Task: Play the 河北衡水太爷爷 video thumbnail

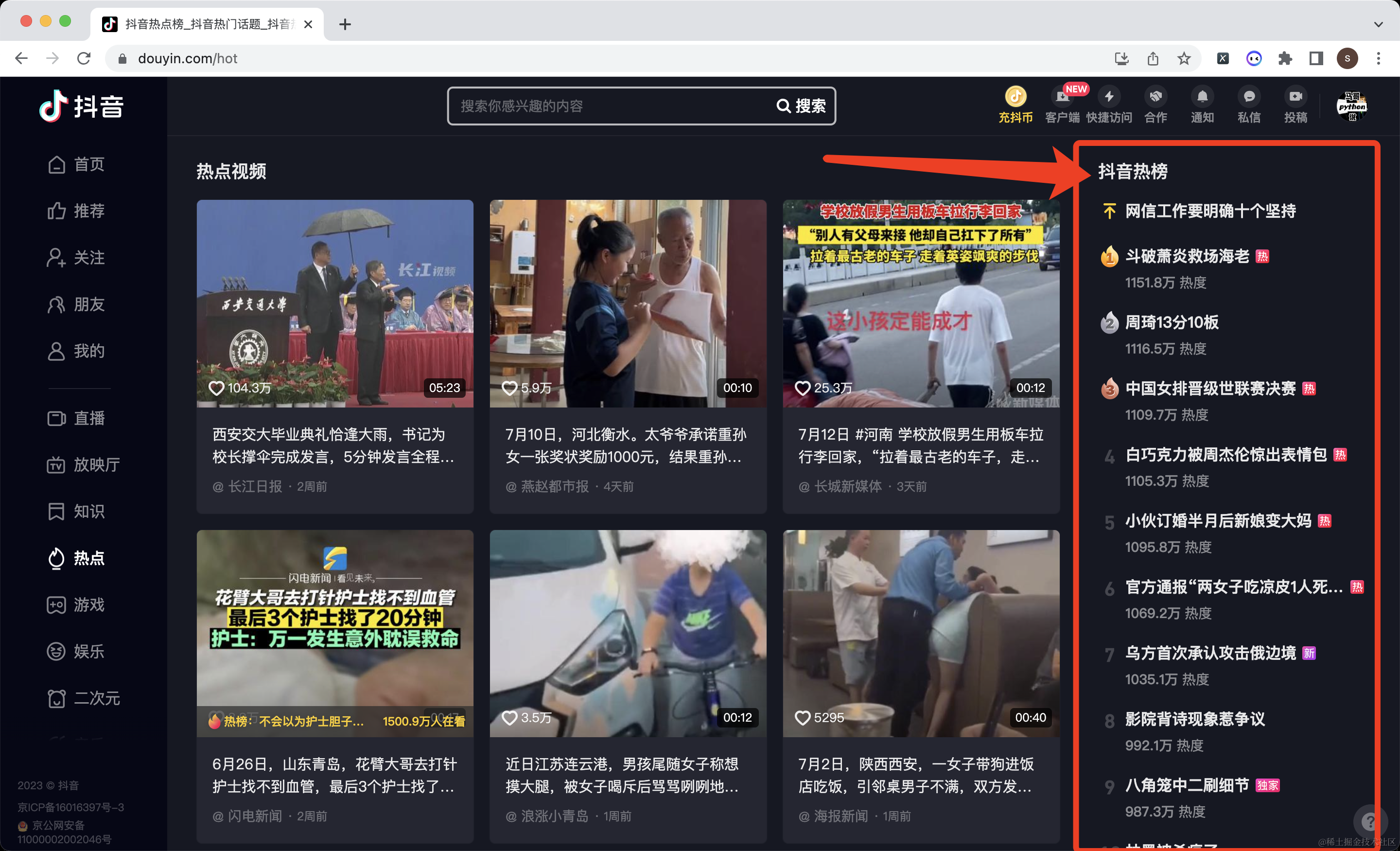Action: click(628, 303)
